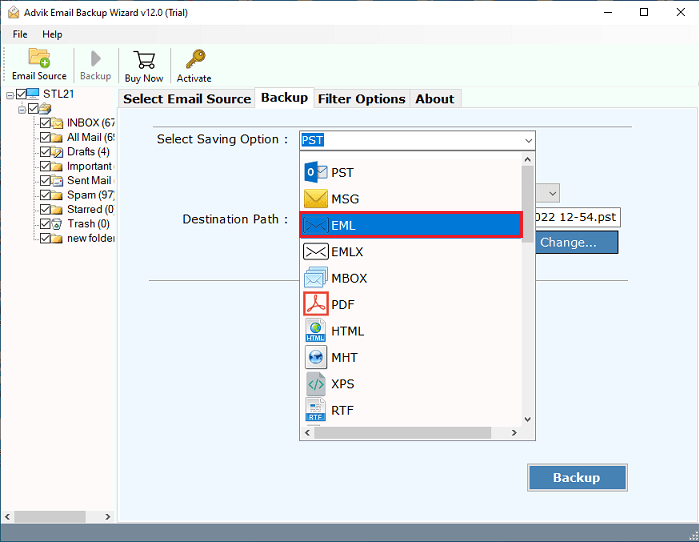This screenshot has width=699, height=542.
Task: Click folder tree scroll right arrow
Action: click(x=107, y=517)
